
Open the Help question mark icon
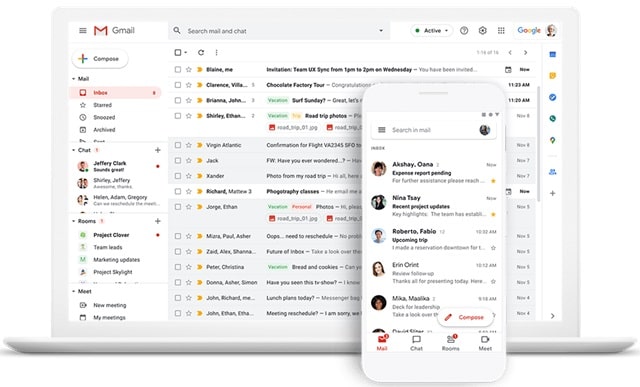coord(464,31)
